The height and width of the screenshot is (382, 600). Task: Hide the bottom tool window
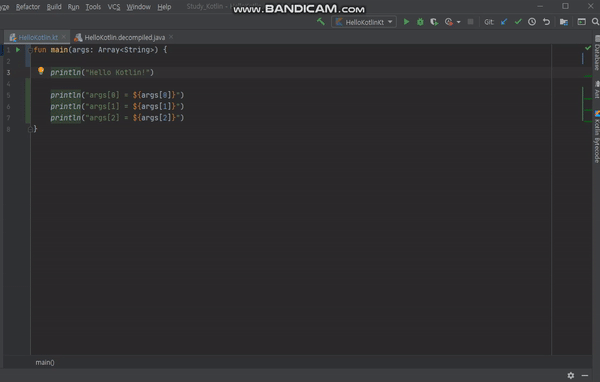(585, 375)
